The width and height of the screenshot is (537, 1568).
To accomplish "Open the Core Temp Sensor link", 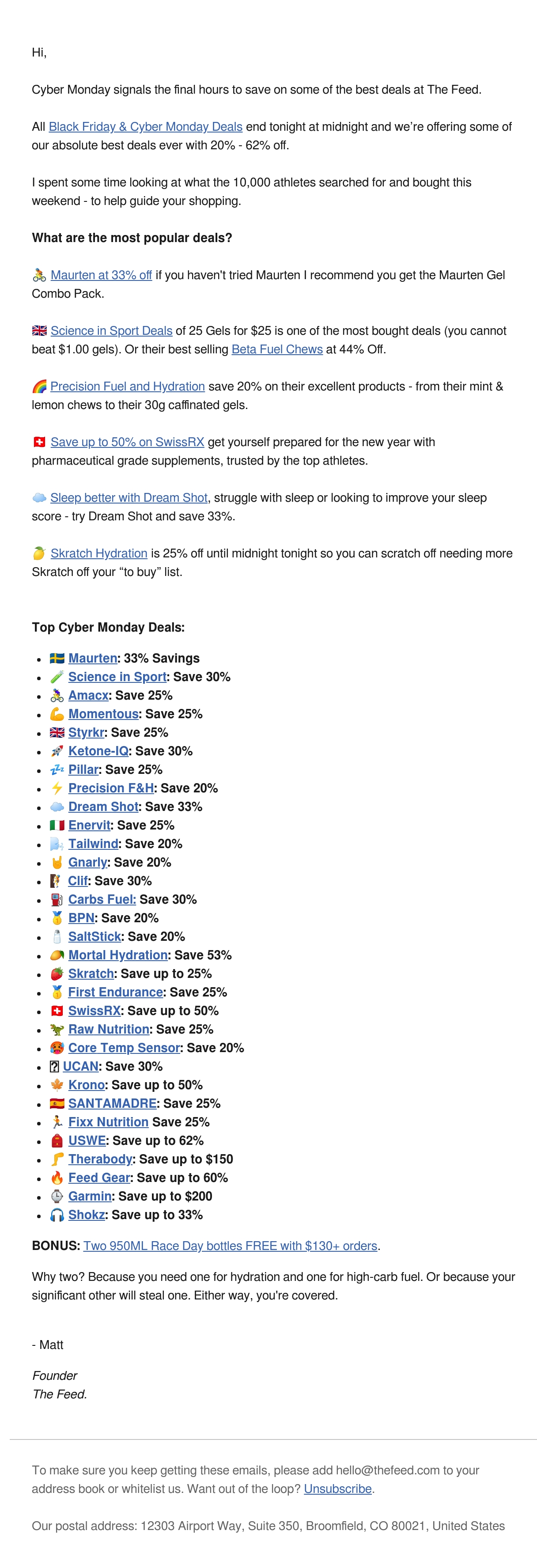I will 124,1048.
